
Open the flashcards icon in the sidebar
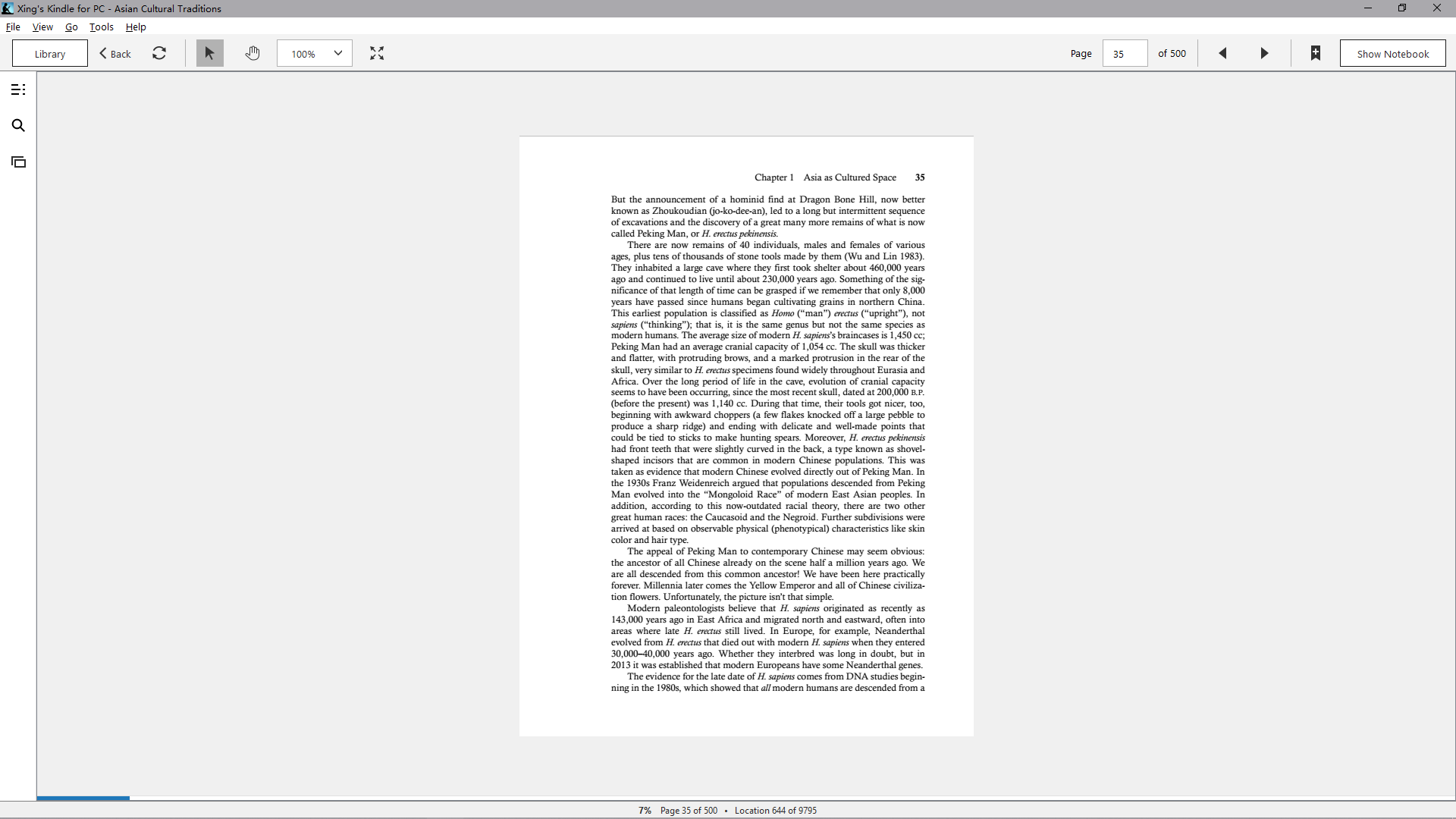coord(18,162)
